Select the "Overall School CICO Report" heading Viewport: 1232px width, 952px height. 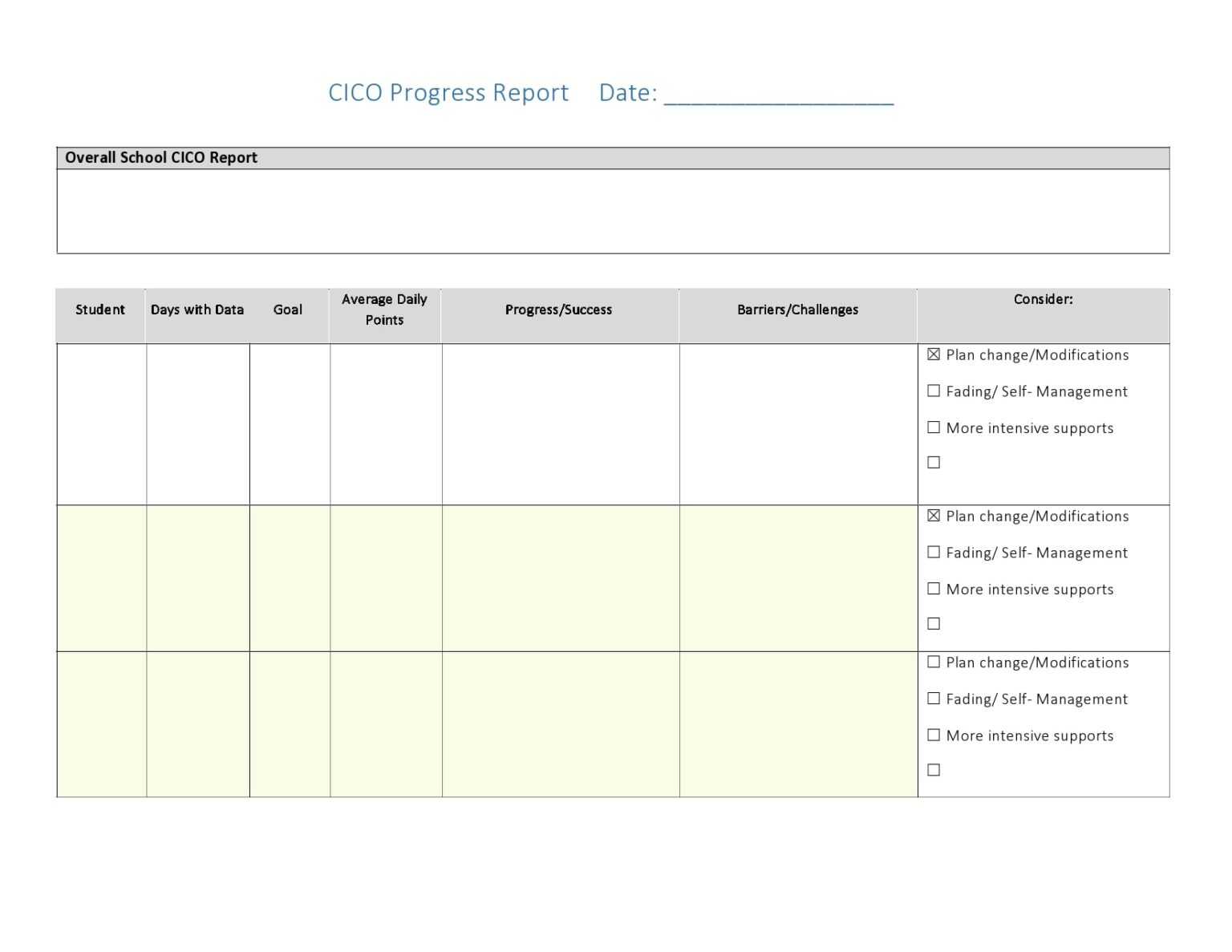point(161,158)
